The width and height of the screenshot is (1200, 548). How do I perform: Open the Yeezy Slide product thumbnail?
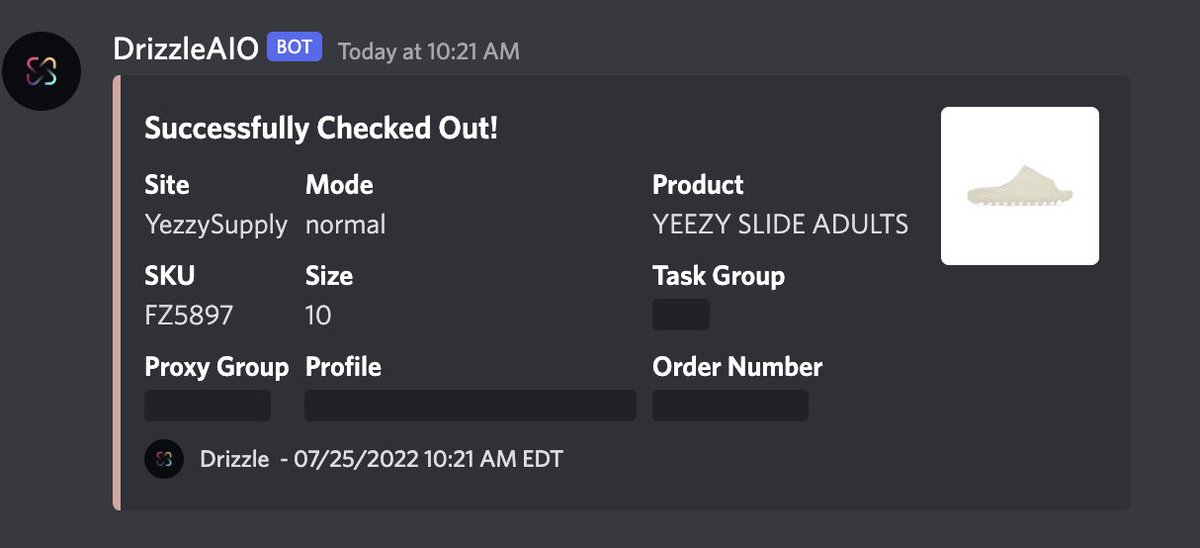pyautogui.click(x=1020, y=186)
